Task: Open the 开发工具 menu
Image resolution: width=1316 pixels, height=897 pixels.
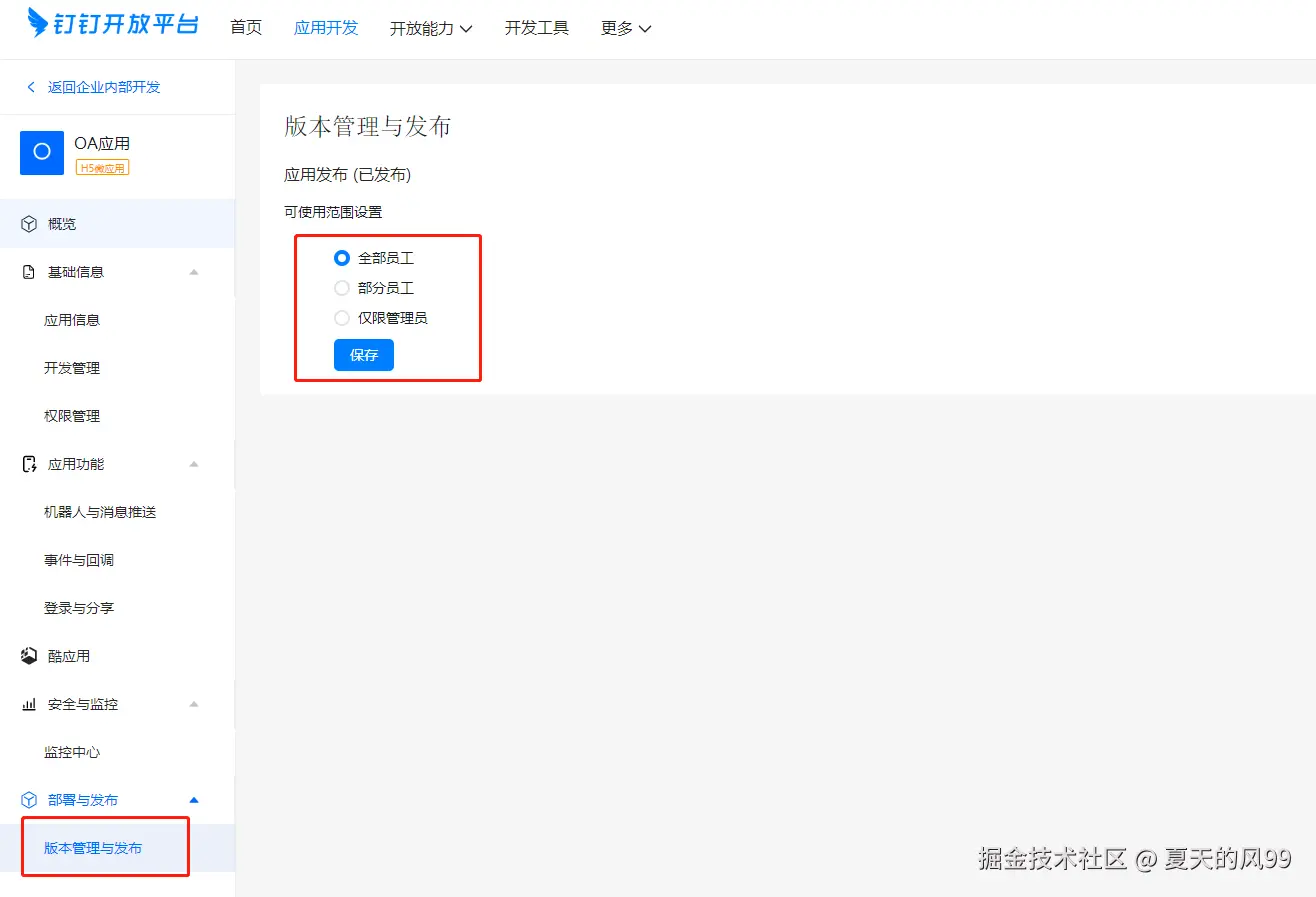Action: pos(536,28)
